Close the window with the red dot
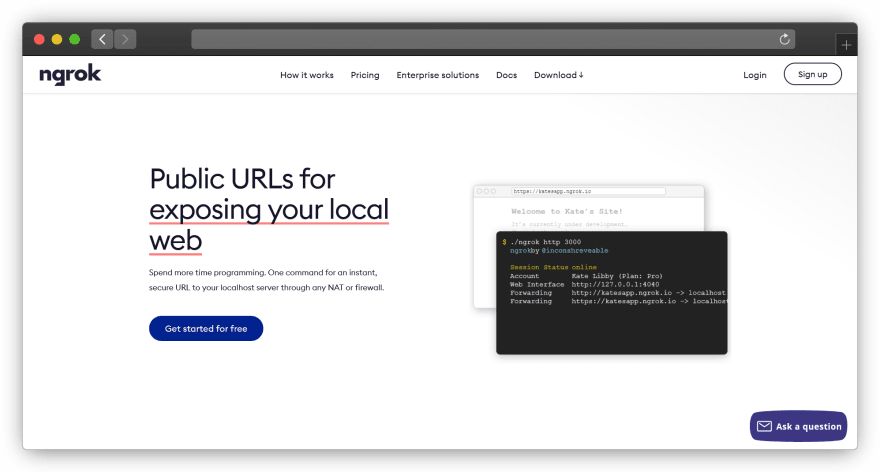 pyautogui.click(x=39, y=39)
